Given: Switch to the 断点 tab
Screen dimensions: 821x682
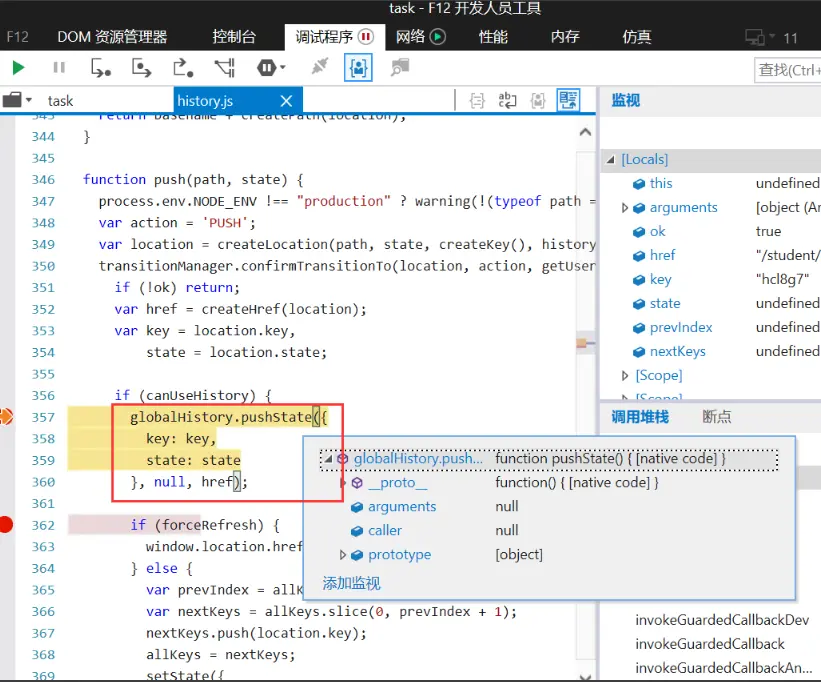Looking at the screenshot, I should tap(717, 417).
